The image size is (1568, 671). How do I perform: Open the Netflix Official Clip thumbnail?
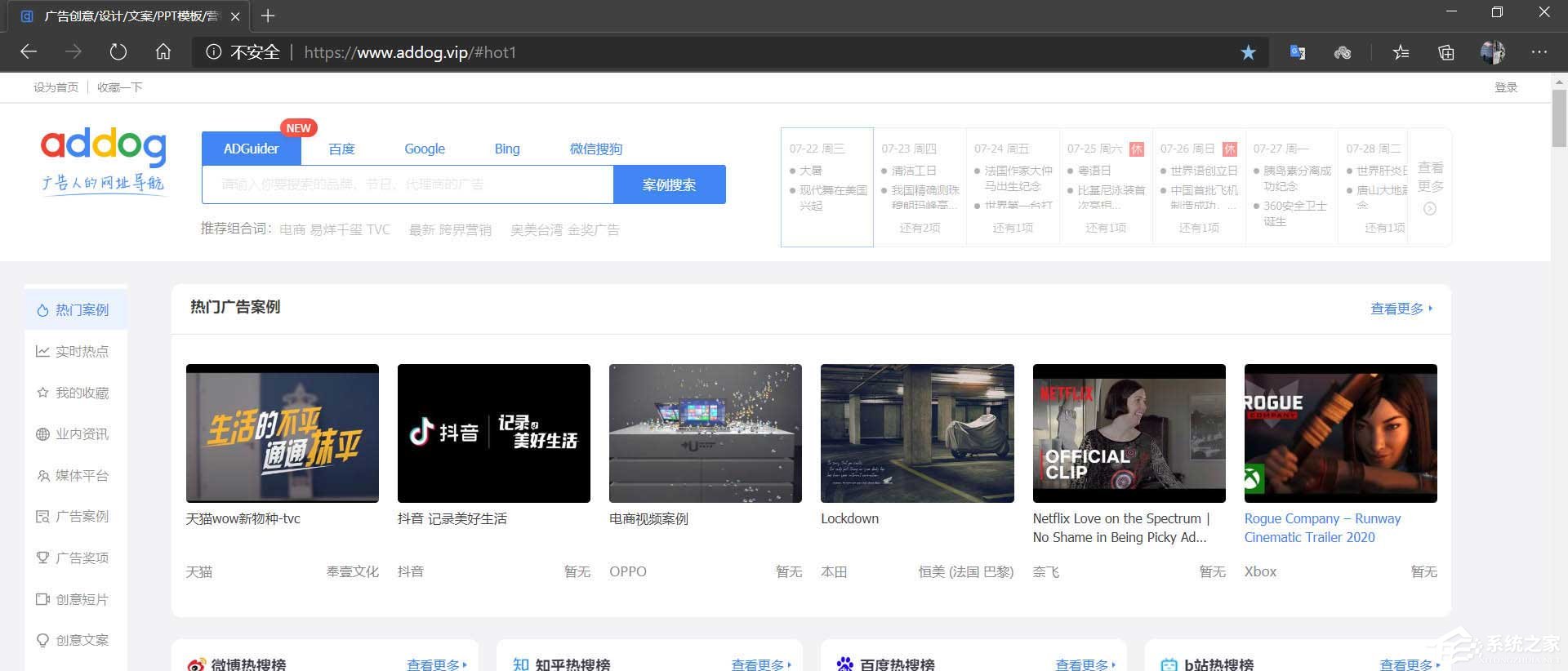(1129, 433)
